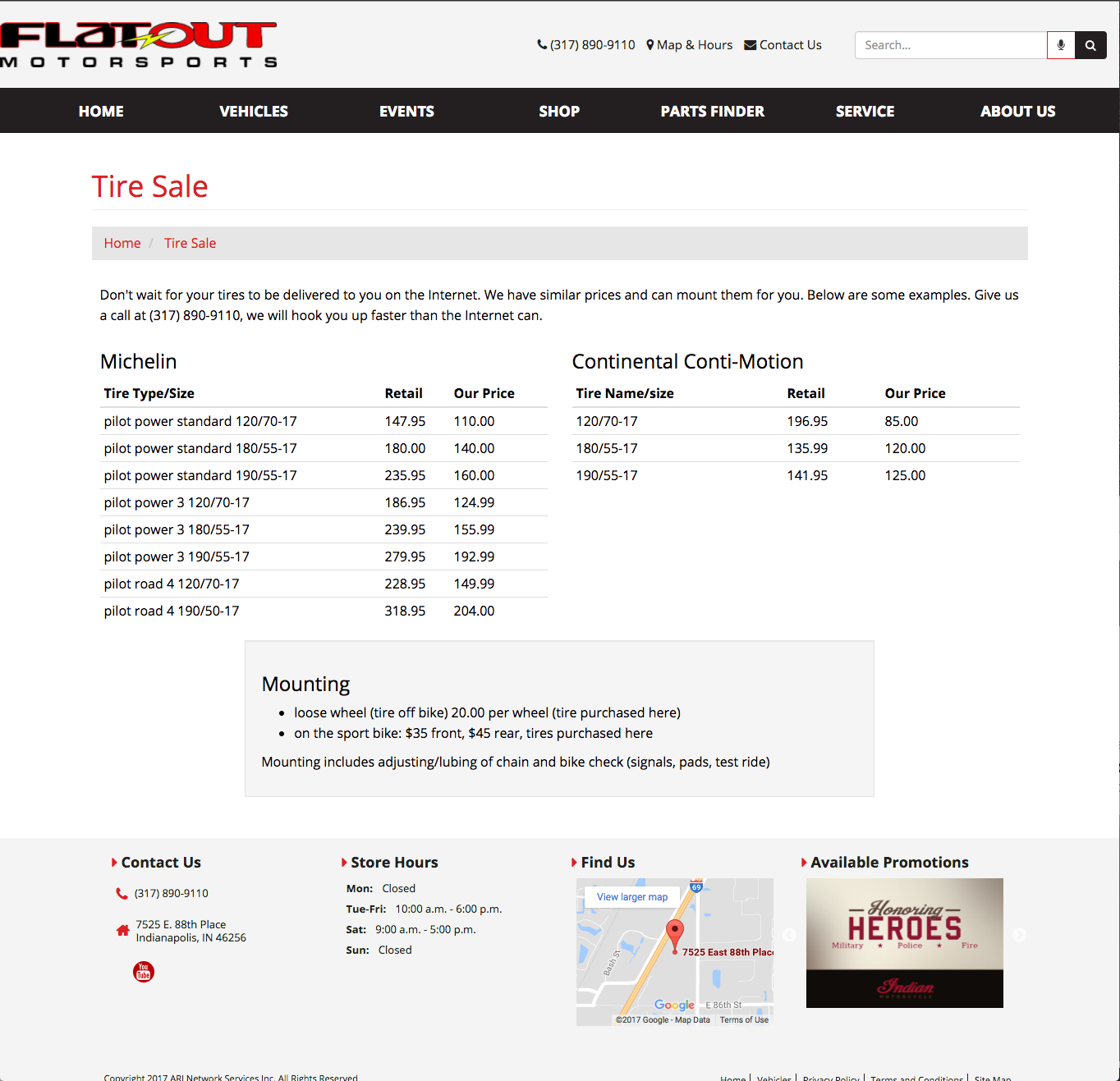Click map Terms of Use link
The height and width of the screenshot is (1081, 1120).
click(x=744, y=1020)
